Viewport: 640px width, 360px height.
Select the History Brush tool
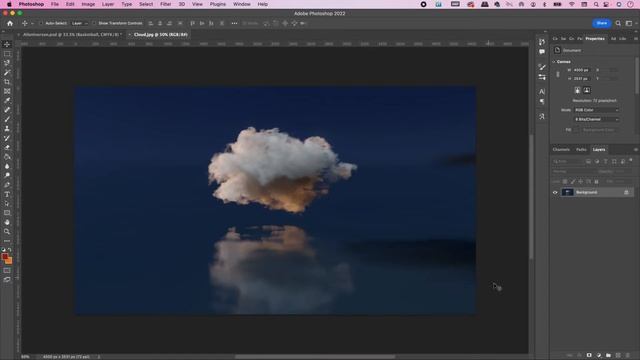pyautogui.click(x=7, y=138)
